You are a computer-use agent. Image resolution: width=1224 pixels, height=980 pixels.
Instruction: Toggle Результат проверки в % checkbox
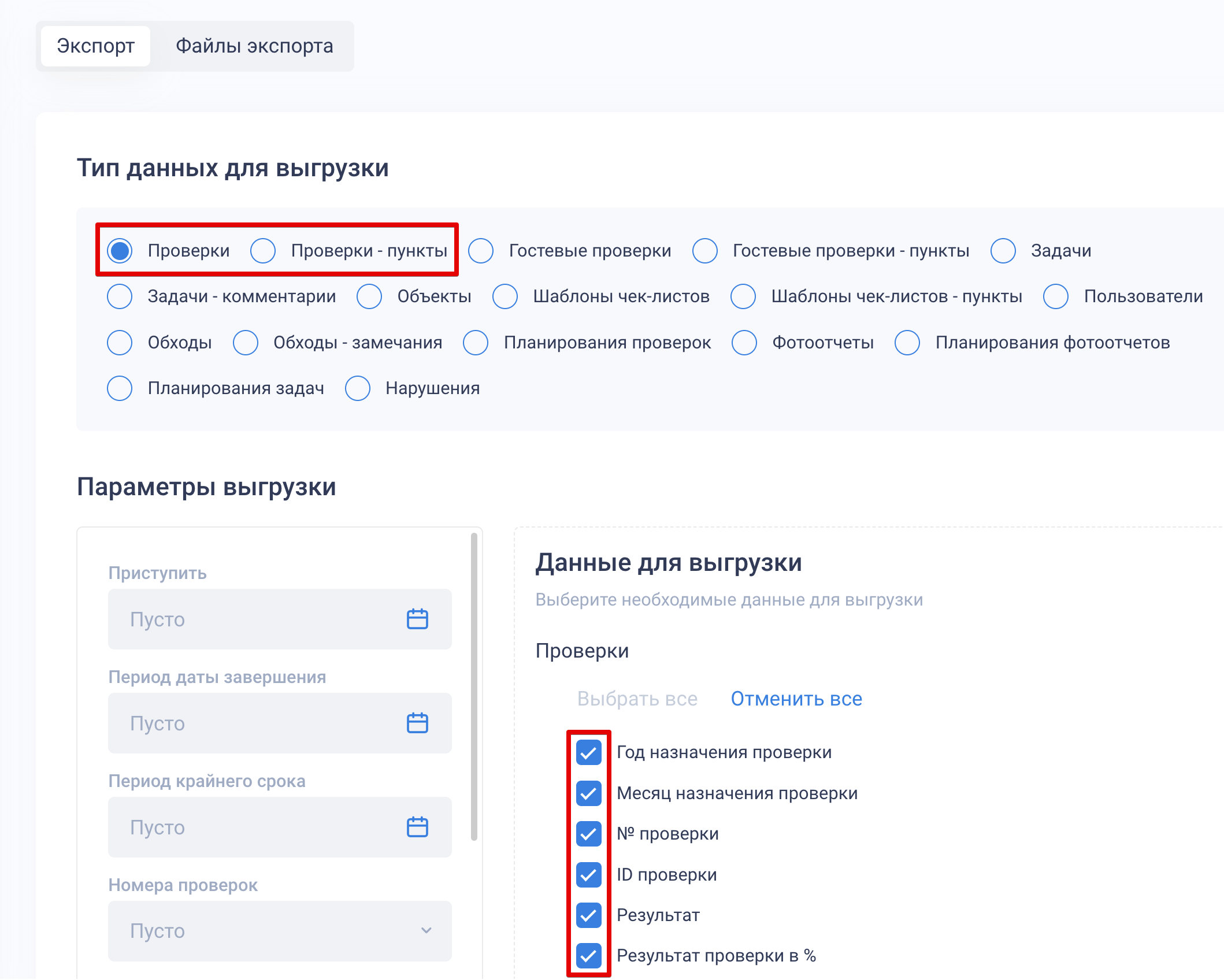click(588, 956)
